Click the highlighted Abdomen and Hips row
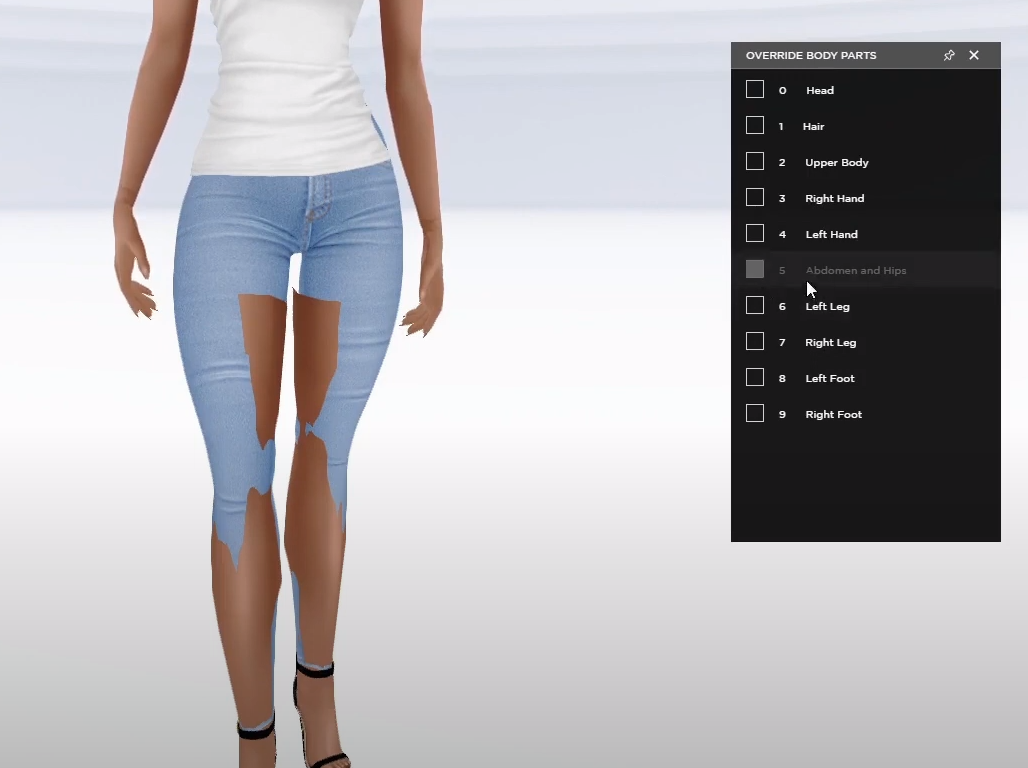 (856, 270)
